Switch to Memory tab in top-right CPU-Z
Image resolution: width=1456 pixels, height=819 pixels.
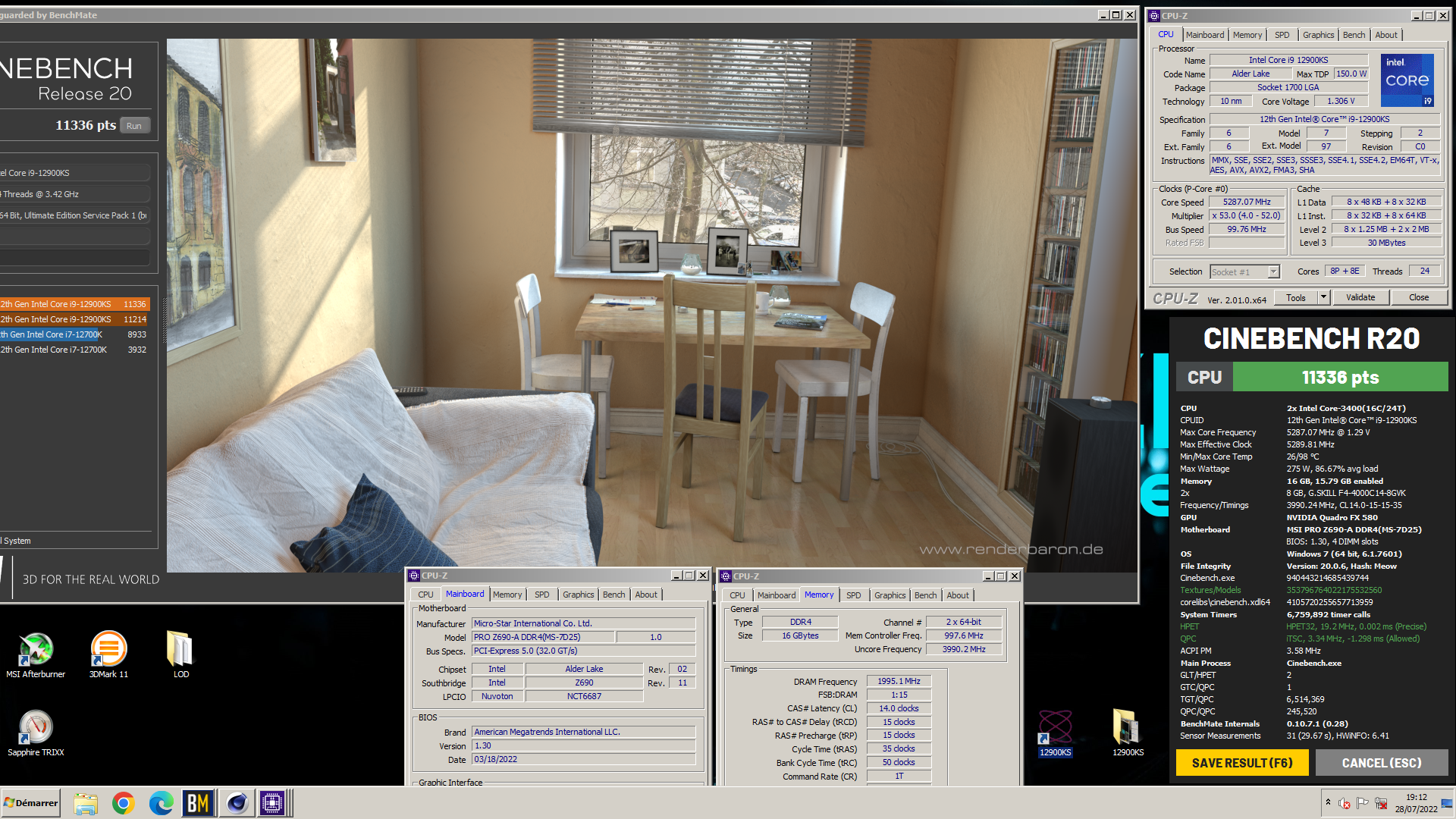tap(1247, 35)
